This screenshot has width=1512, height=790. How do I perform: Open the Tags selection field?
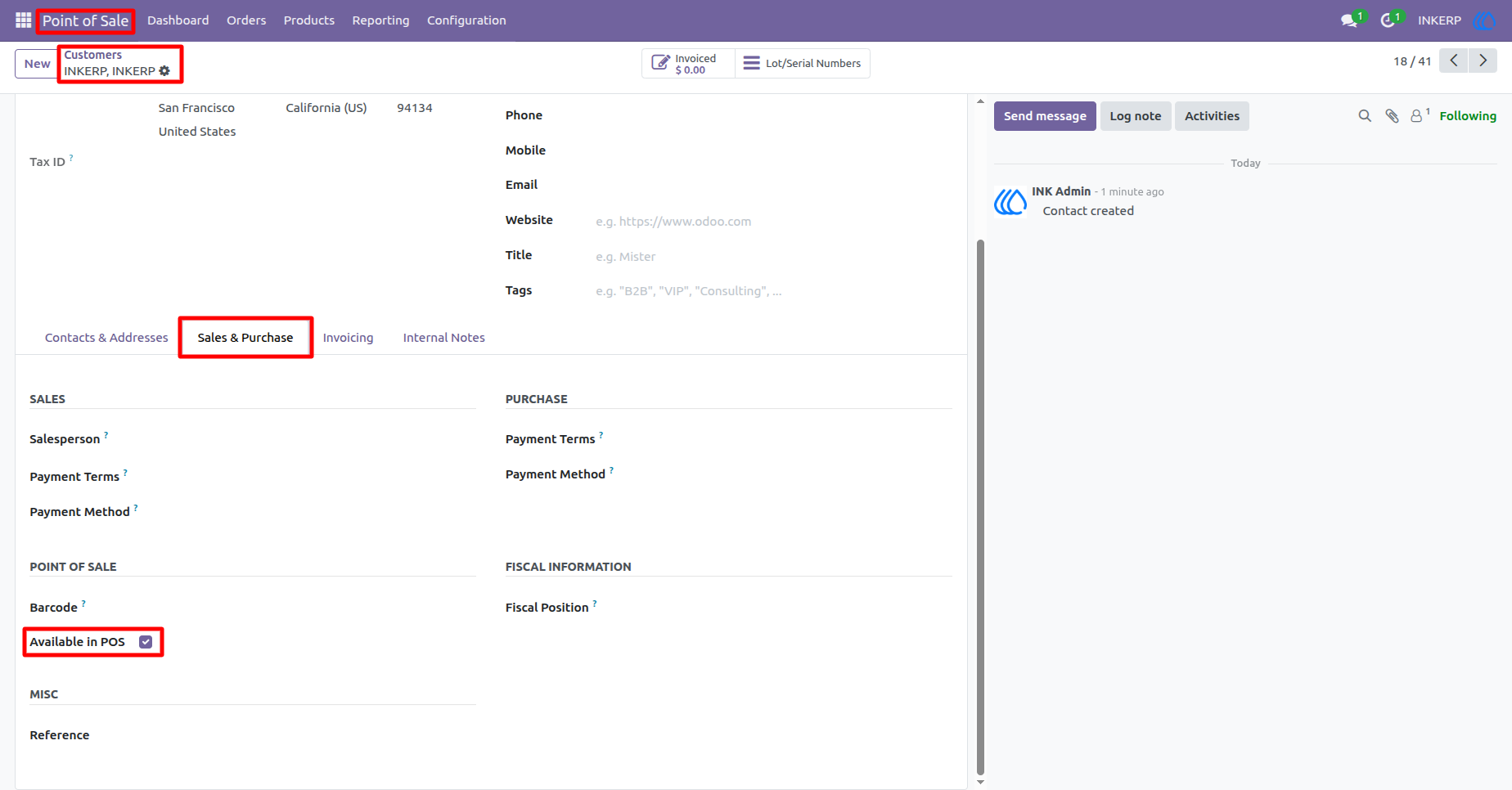coord(773,291)
